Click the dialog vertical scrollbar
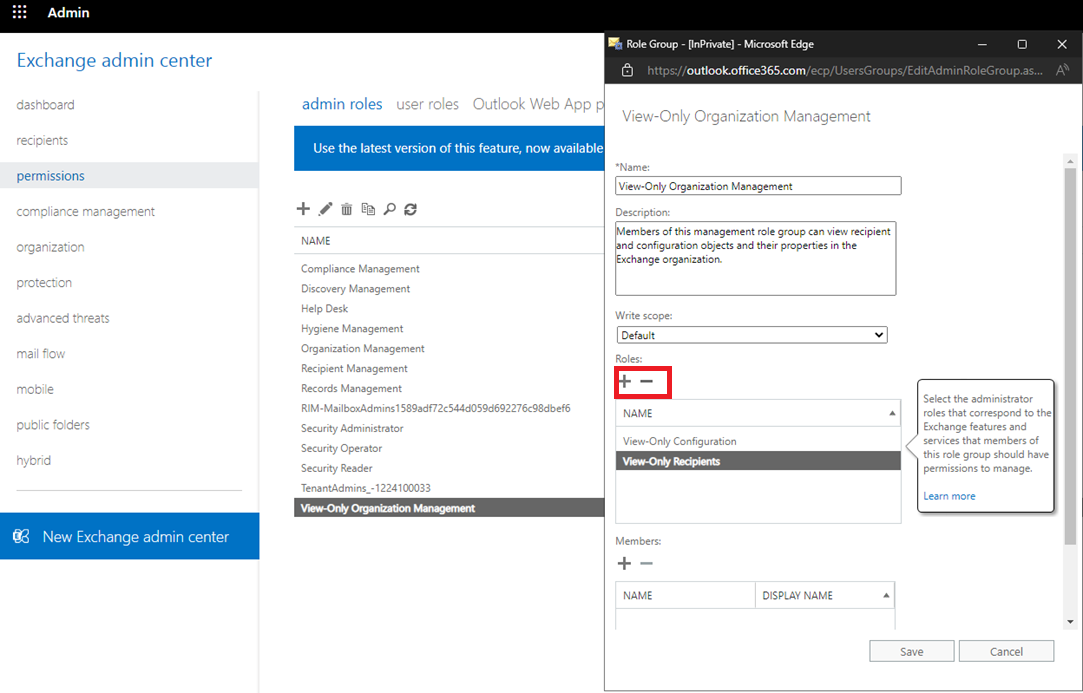 click(x=1071, y=356)
